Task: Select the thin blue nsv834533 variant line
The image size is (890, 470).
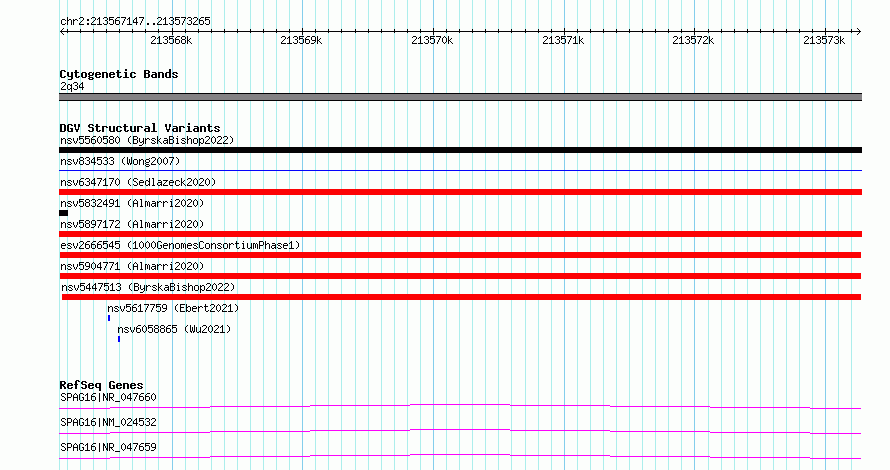Action: pos(460,170)
